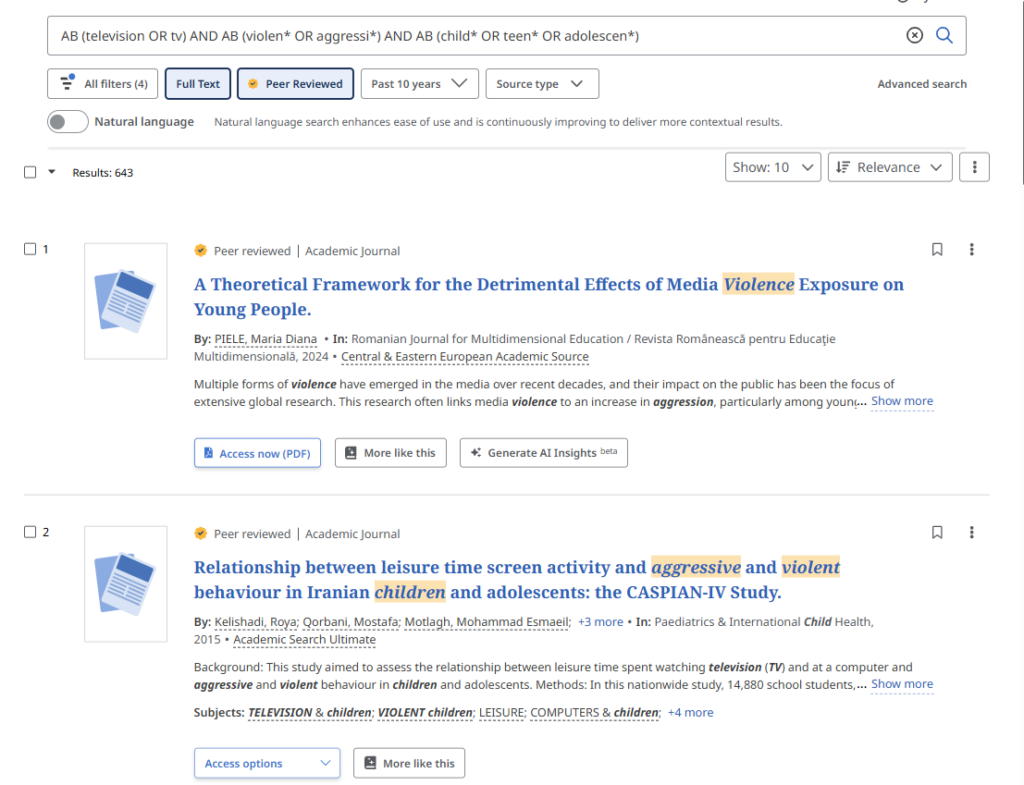
Task: Toggle Natural language search switch
Action: pos(68,122)
